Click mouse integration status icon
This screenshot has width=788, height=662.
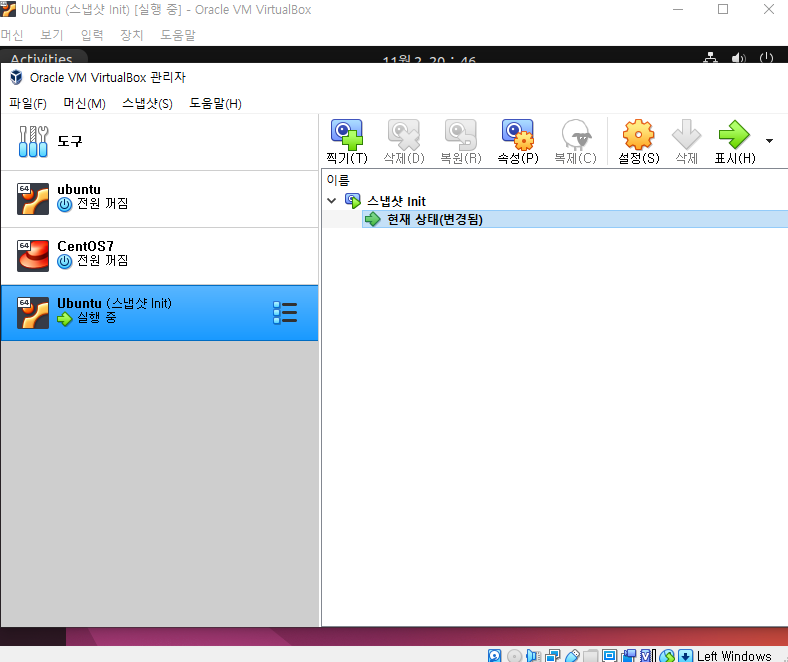667,655
